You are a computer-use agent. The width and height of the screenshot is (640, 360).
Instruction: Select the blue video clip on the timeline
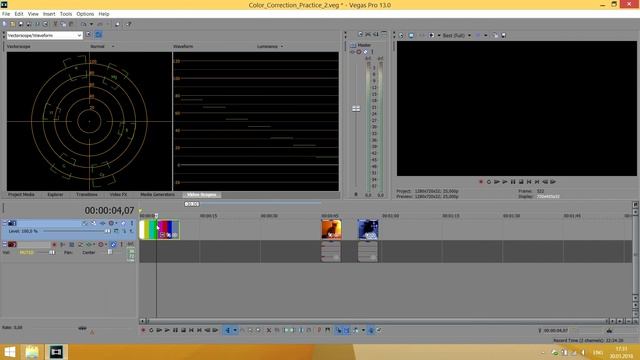tap(368, 229)
